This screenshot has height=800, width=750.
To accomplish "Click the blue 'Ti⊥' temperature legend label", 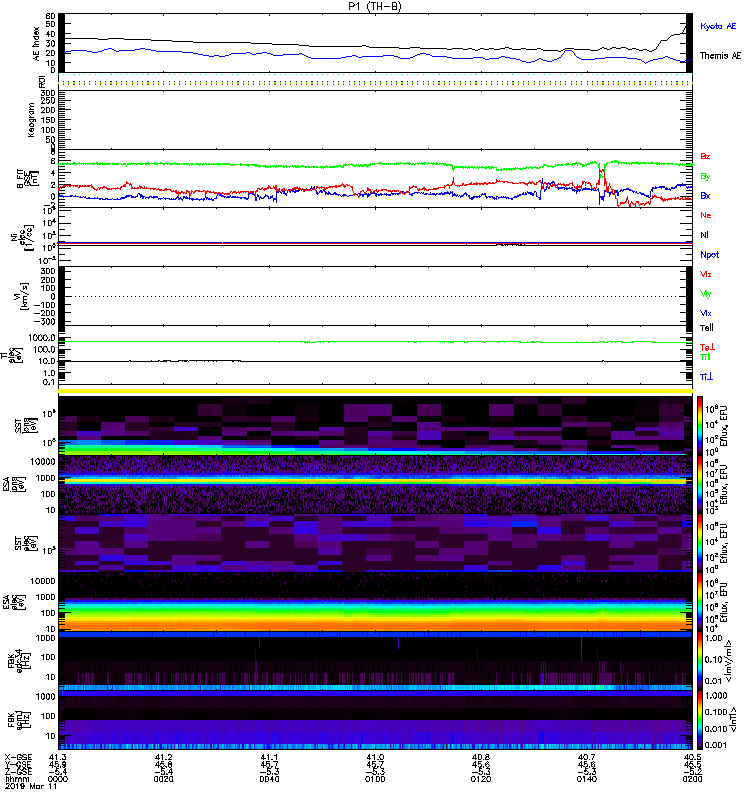I will [x=706, y=377].
